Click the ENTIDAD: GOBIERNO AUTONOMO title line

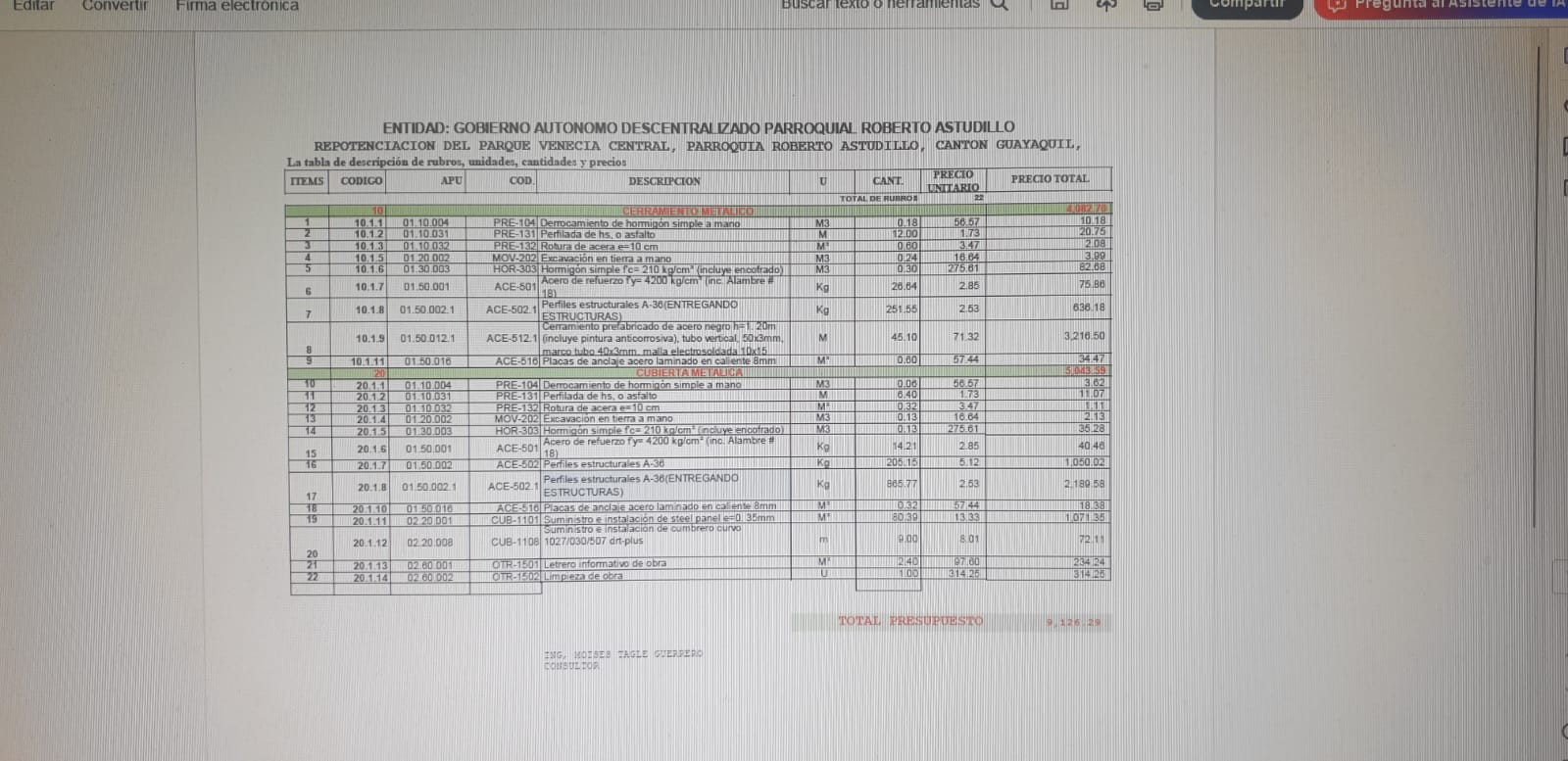pyautogui.click(x=698, y=127)
